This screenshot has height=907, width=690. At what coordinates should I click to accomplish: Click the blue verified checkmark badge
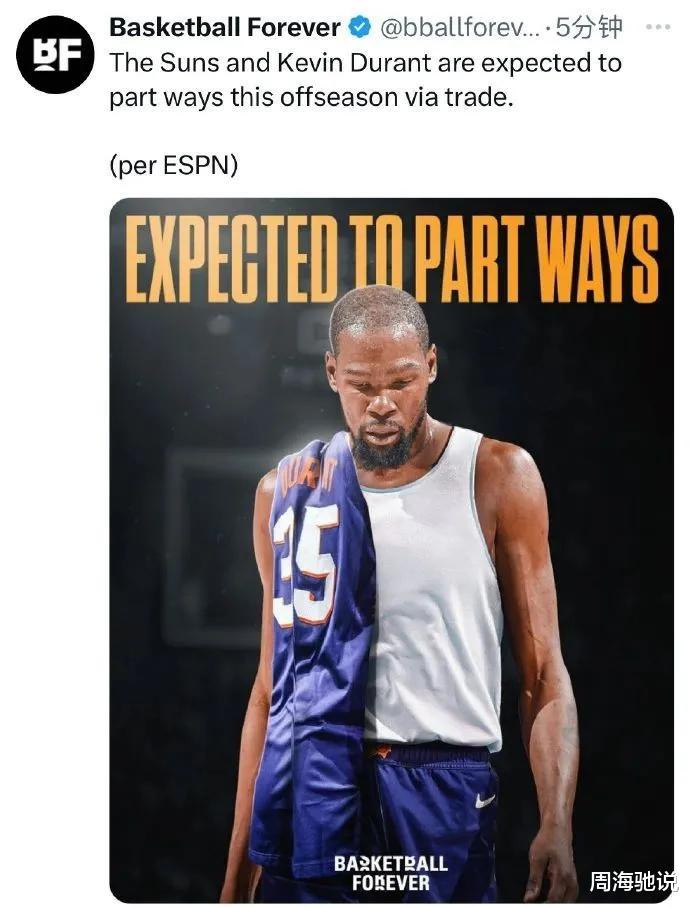point(360,28)
